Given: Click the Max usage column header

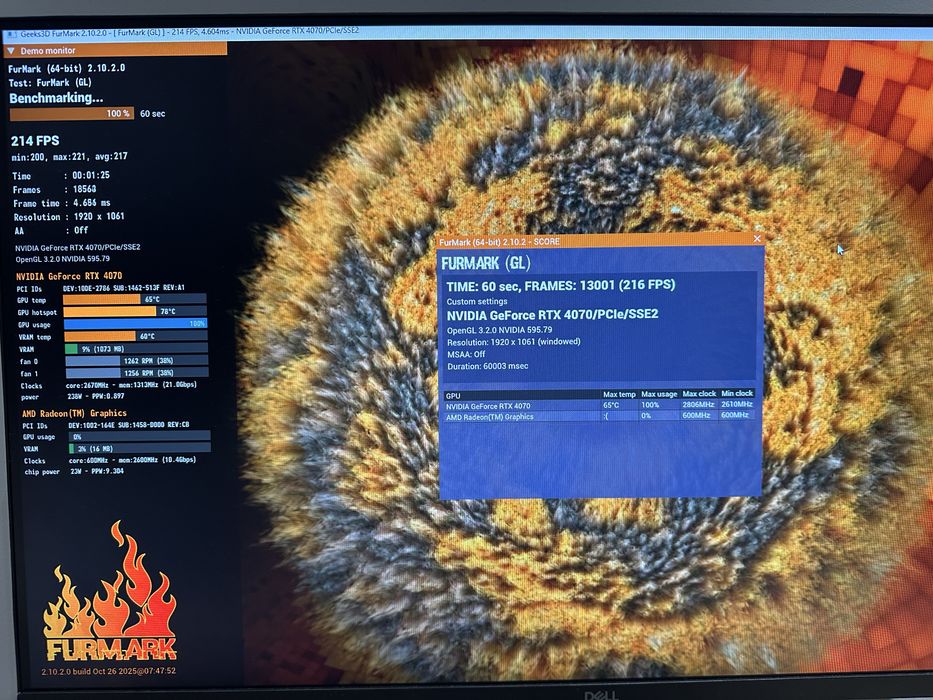Looking at the screenshot, I should tap(659, 394).
